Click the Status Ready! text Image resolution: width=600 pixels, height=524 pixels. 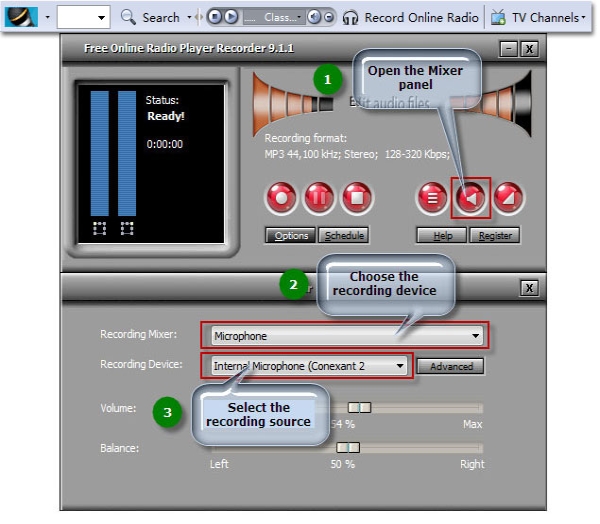tap(166, 116)
